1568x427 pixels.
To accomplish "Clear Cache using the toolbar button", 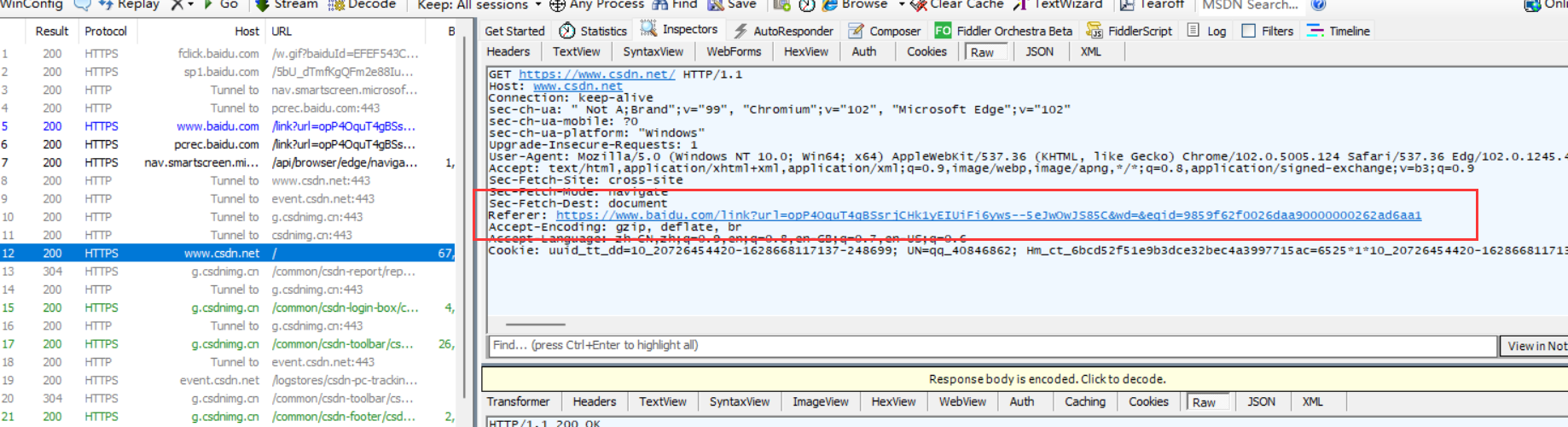I will click(956, 4).
